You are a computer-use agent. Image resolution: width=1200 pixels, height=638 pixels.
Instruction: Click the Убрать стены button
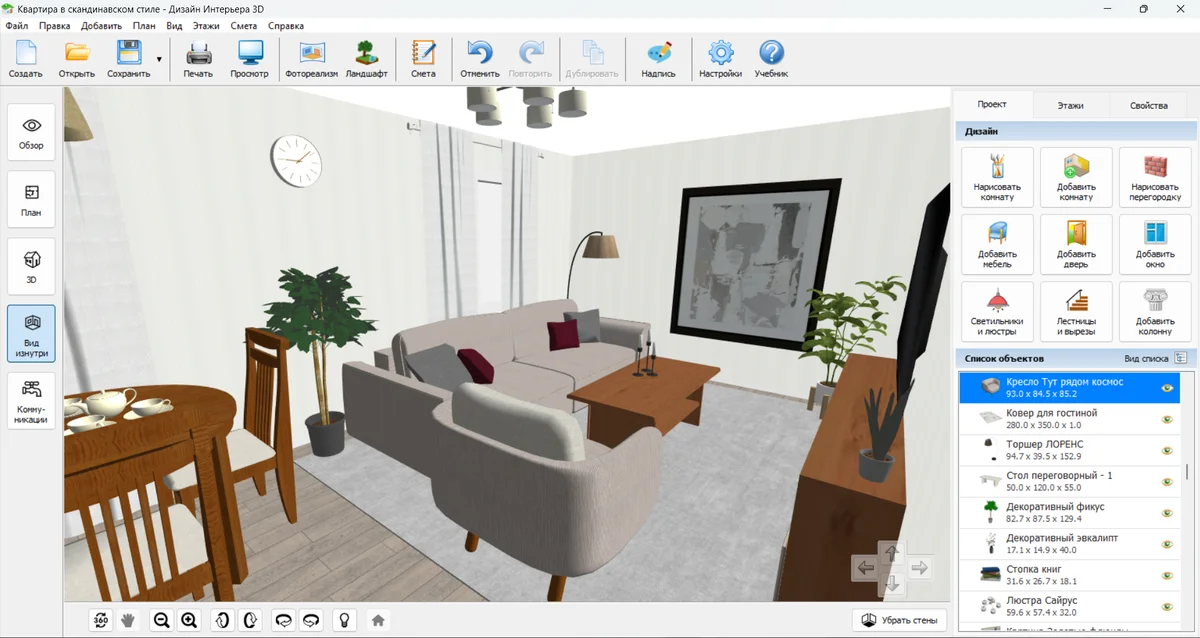point(899,620)
